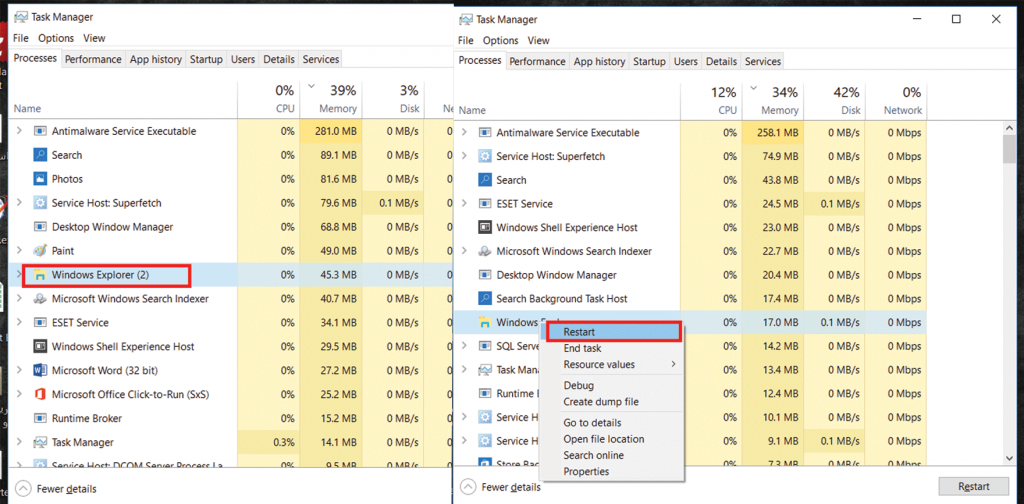
Task: Open Options menu in right Task Manager
Action: point(501,40)
